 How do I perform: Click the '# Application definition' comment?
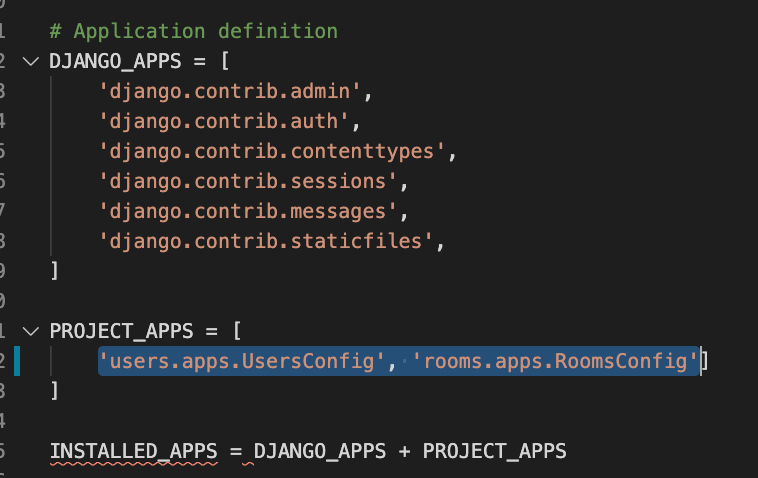[194, 31]
